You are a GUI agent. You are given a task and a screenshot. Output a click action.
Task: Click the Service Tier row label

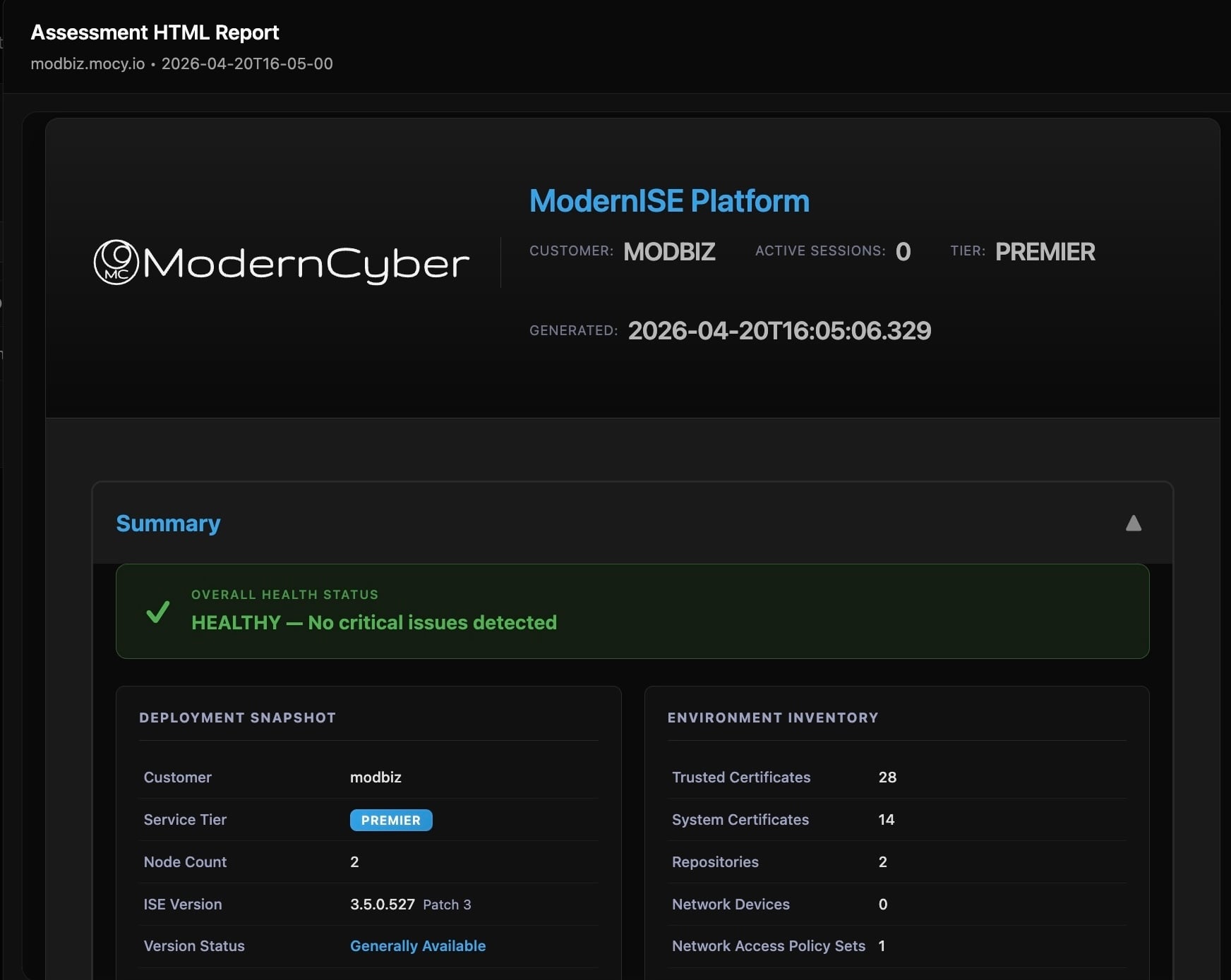pyautogui.click(x=185, y=819)
